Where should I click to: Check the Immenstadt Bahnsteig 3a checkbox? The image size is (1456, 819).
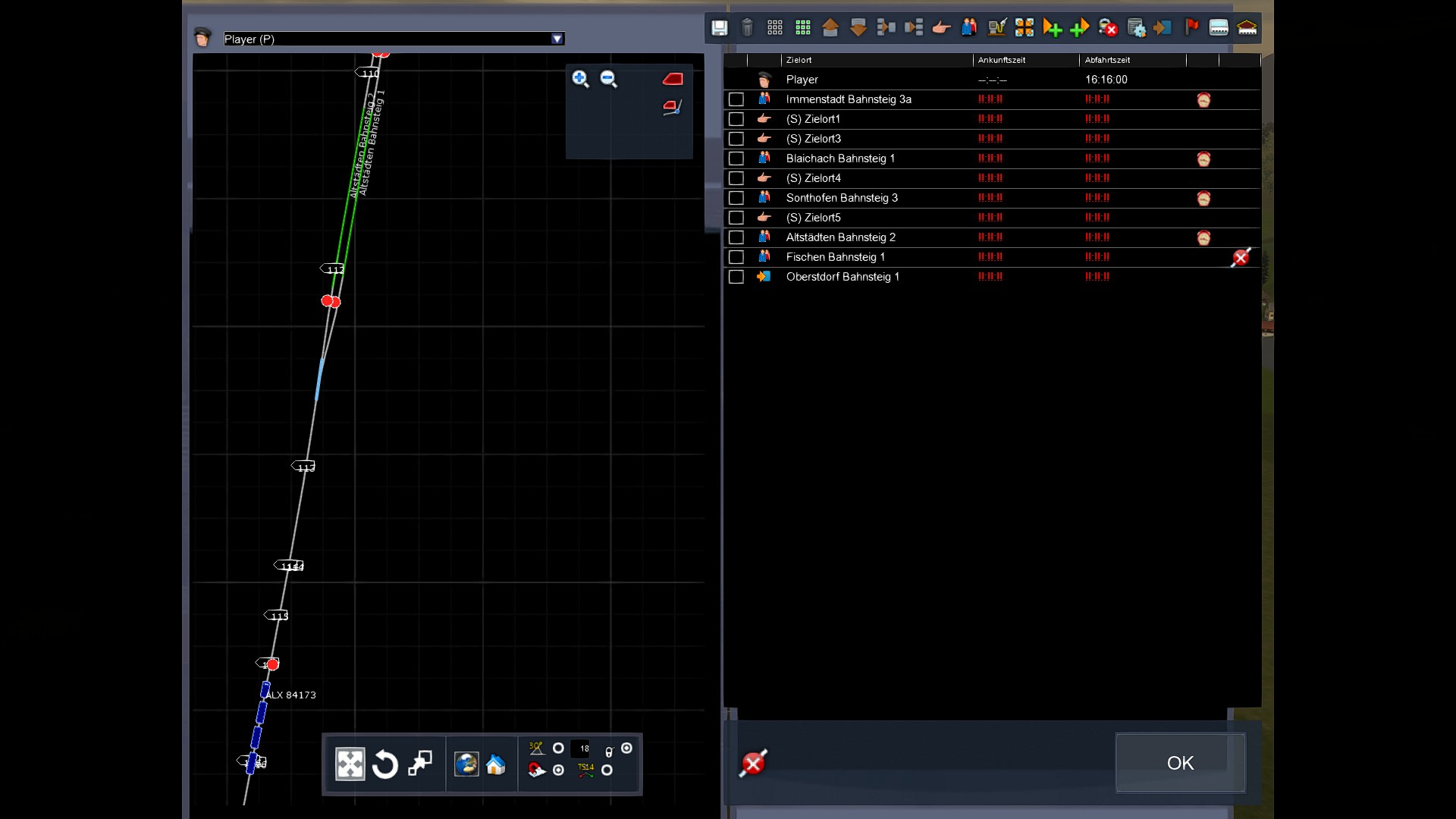click(736, 99)
